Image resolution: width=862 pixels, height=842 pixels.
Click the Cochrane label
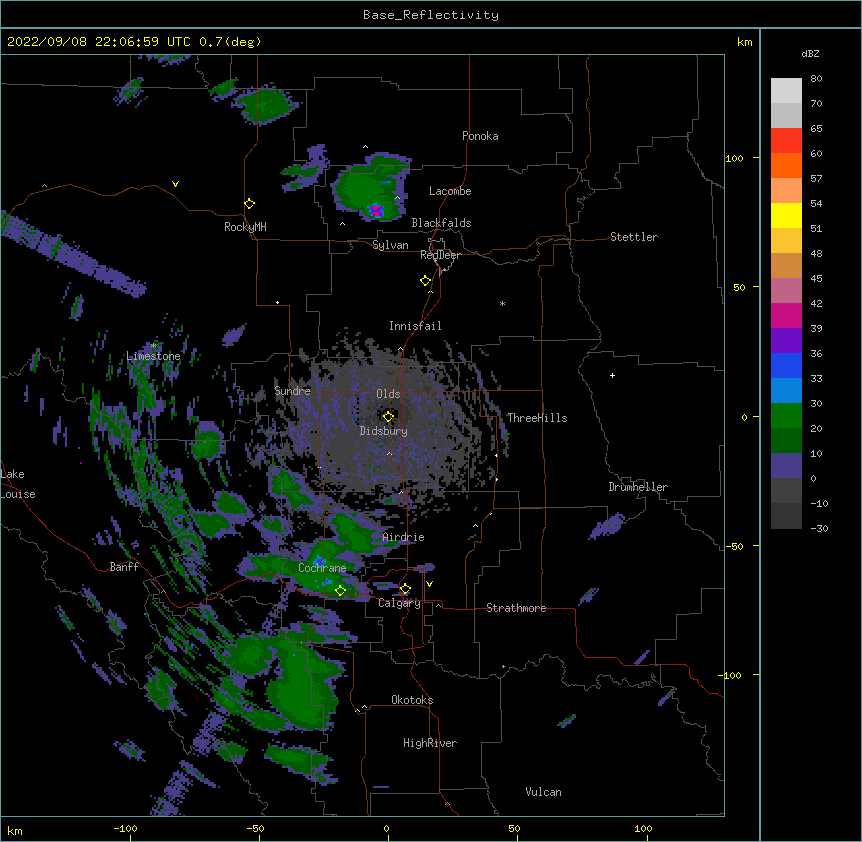322,568
